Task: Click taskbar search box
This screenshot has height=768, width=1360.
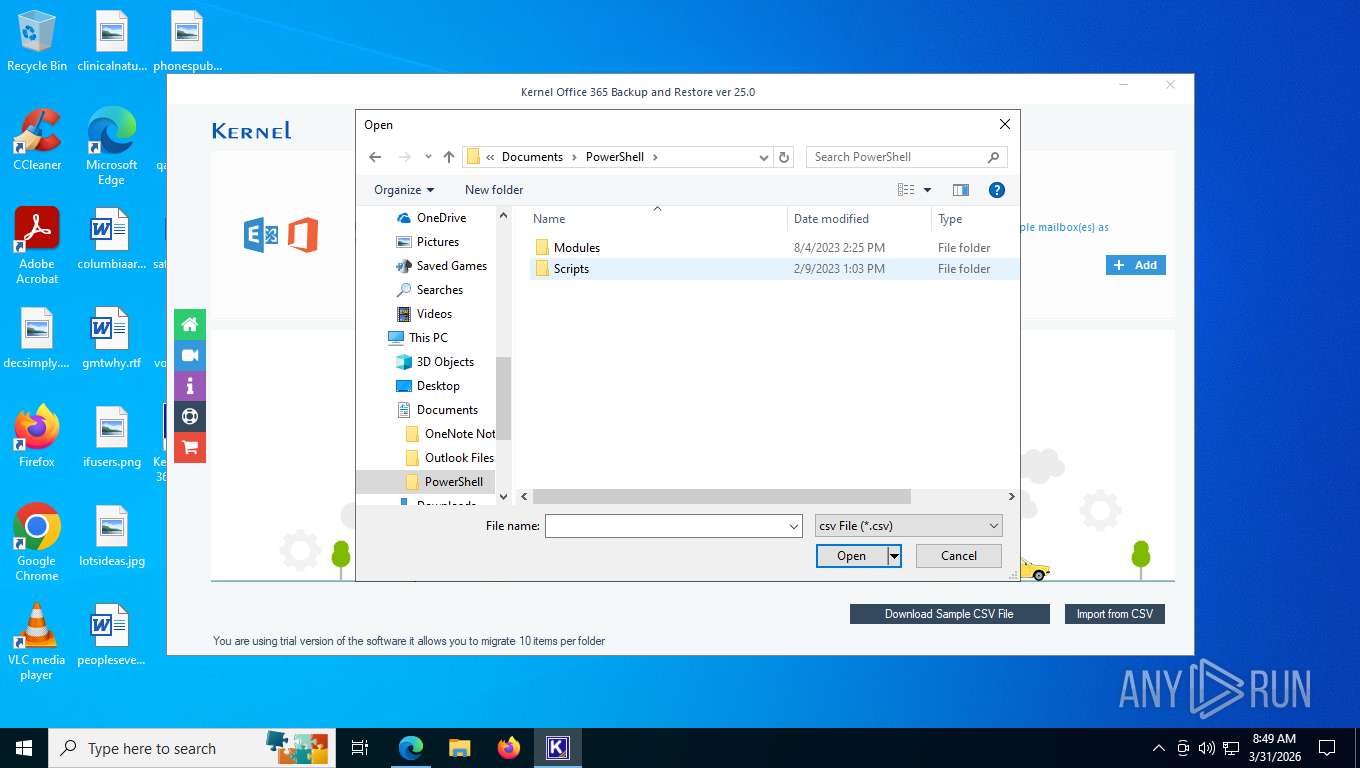Action: click(x=190, y=748)
